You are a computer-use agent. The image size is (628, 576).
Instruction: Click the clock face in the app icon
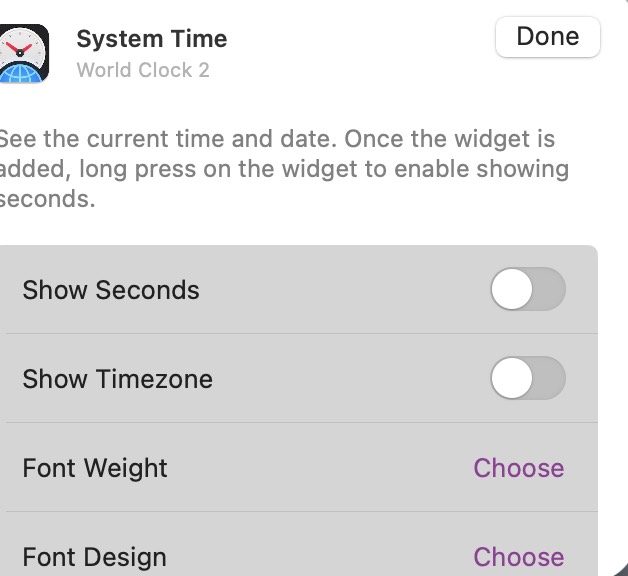[x=19, y=44]
